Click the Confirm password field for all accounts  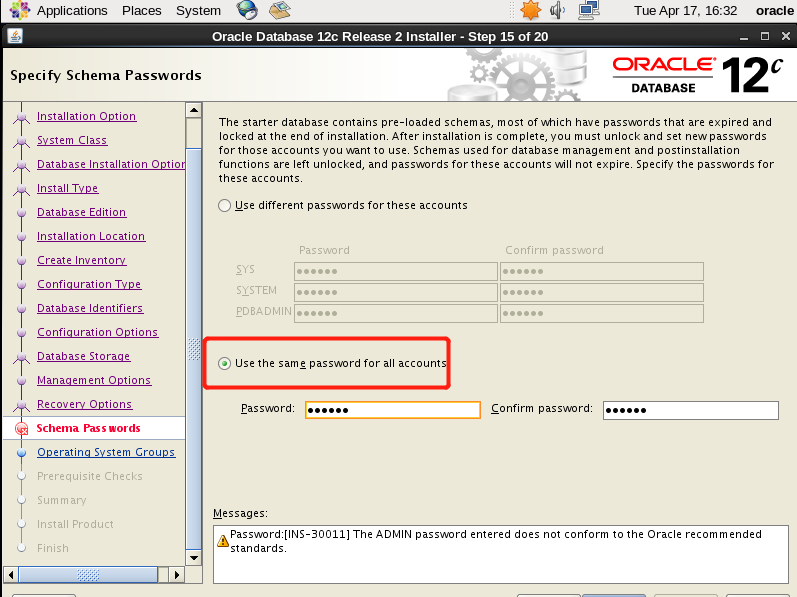coord(690,410)
